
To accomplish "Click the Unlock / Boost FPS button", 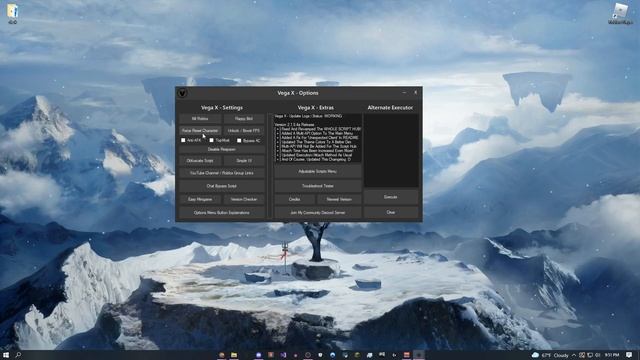I will [244, 131].
